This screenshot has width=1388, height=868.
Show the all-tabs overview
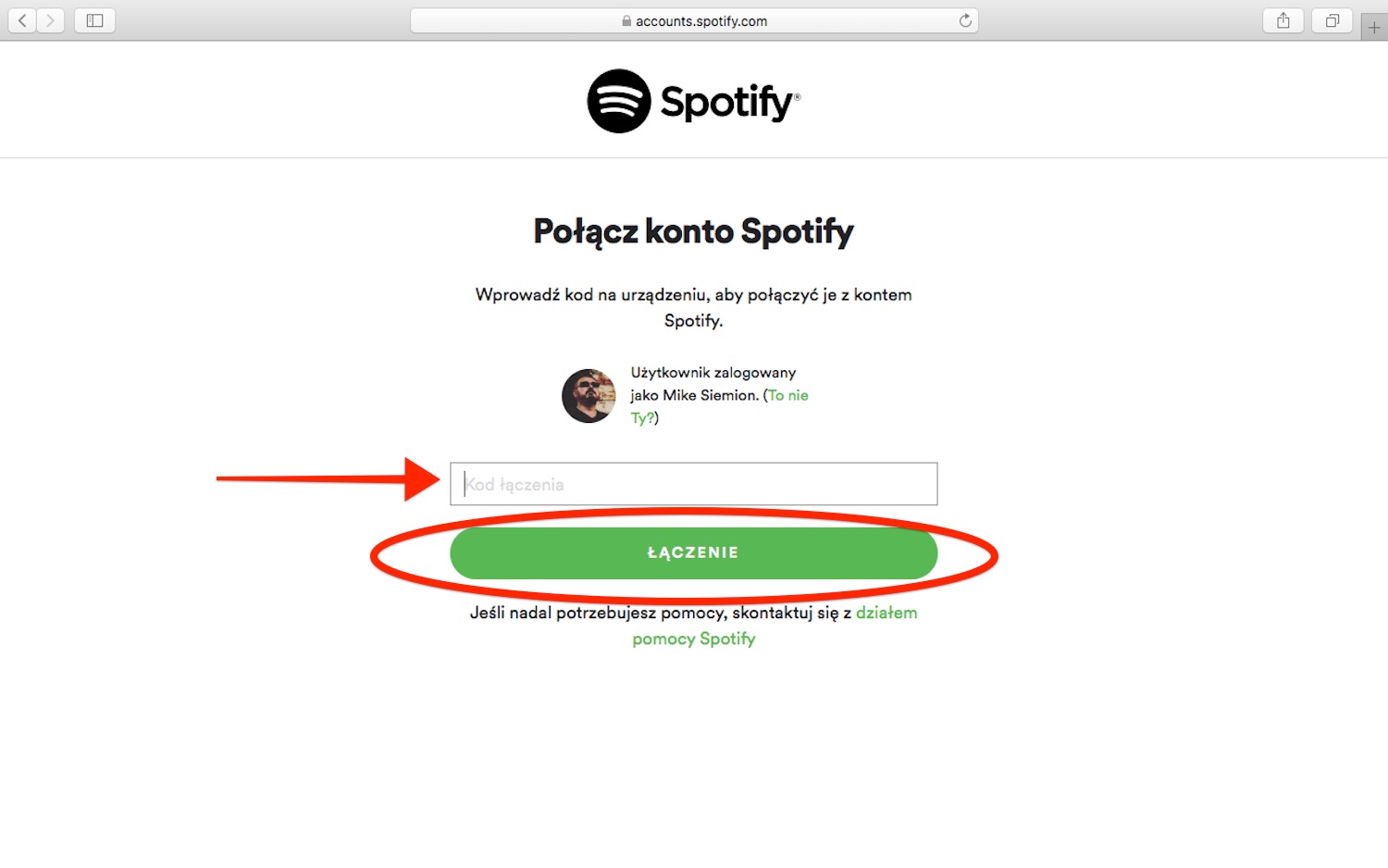click(x=1332, y=20)
